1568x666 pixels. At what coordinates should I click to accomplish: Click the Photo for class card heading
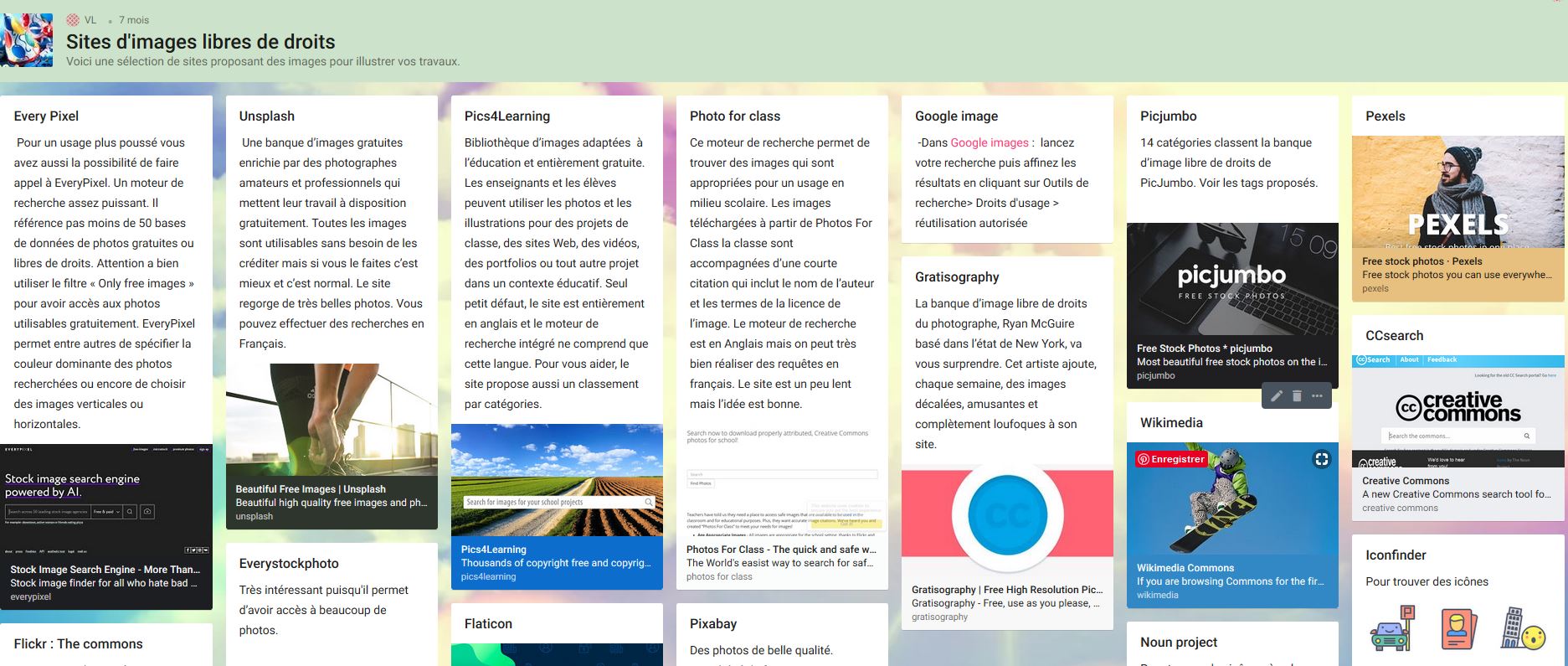[x=735, y=116]
